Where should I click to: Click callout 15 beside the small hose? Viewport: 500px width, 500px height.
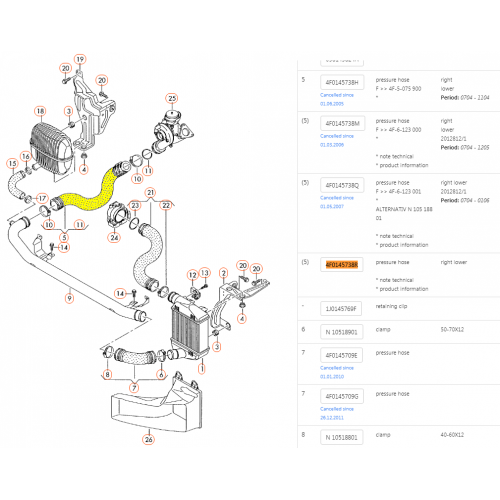click(x=13, y=164)
